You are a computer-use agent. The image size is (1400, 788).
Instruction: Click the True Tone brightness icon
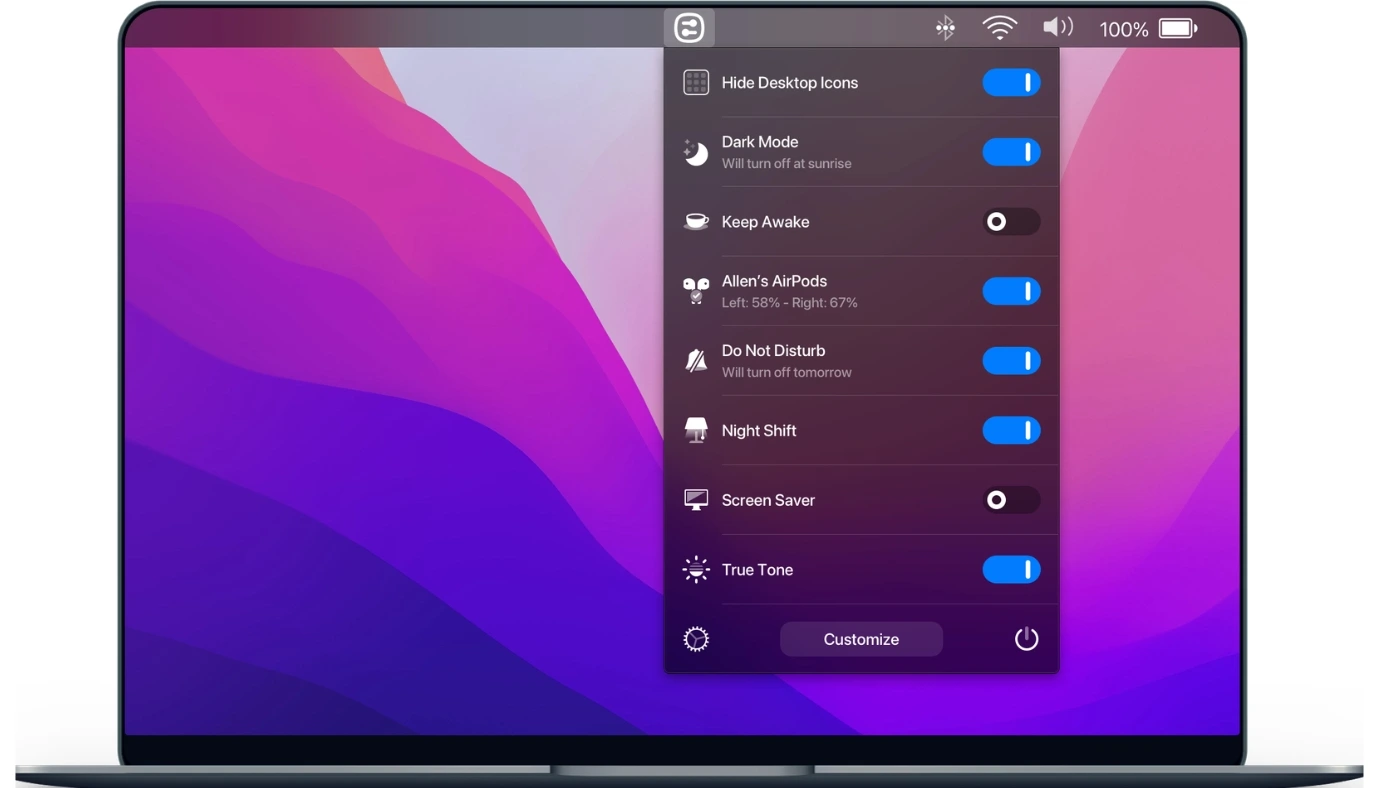coord(696,569)
